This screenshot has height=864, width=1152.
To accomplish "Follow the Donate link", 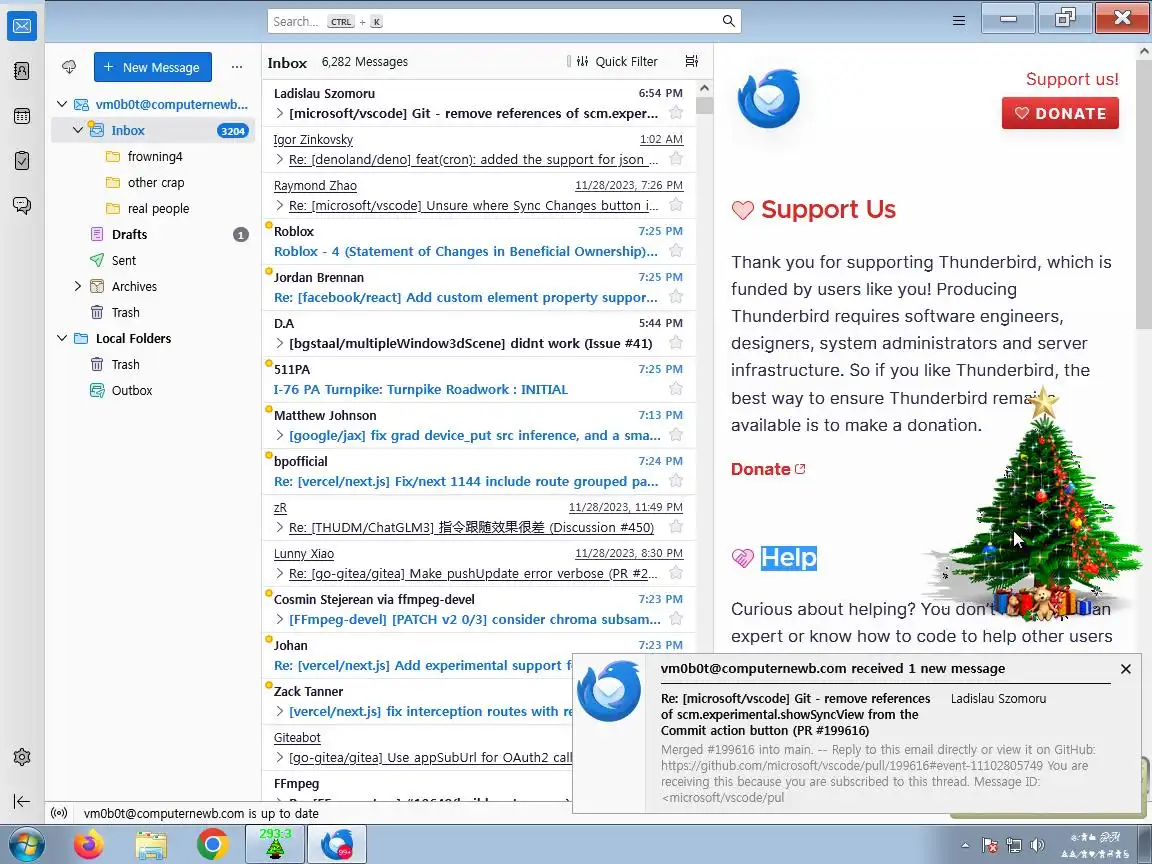I will pos(768,469).
